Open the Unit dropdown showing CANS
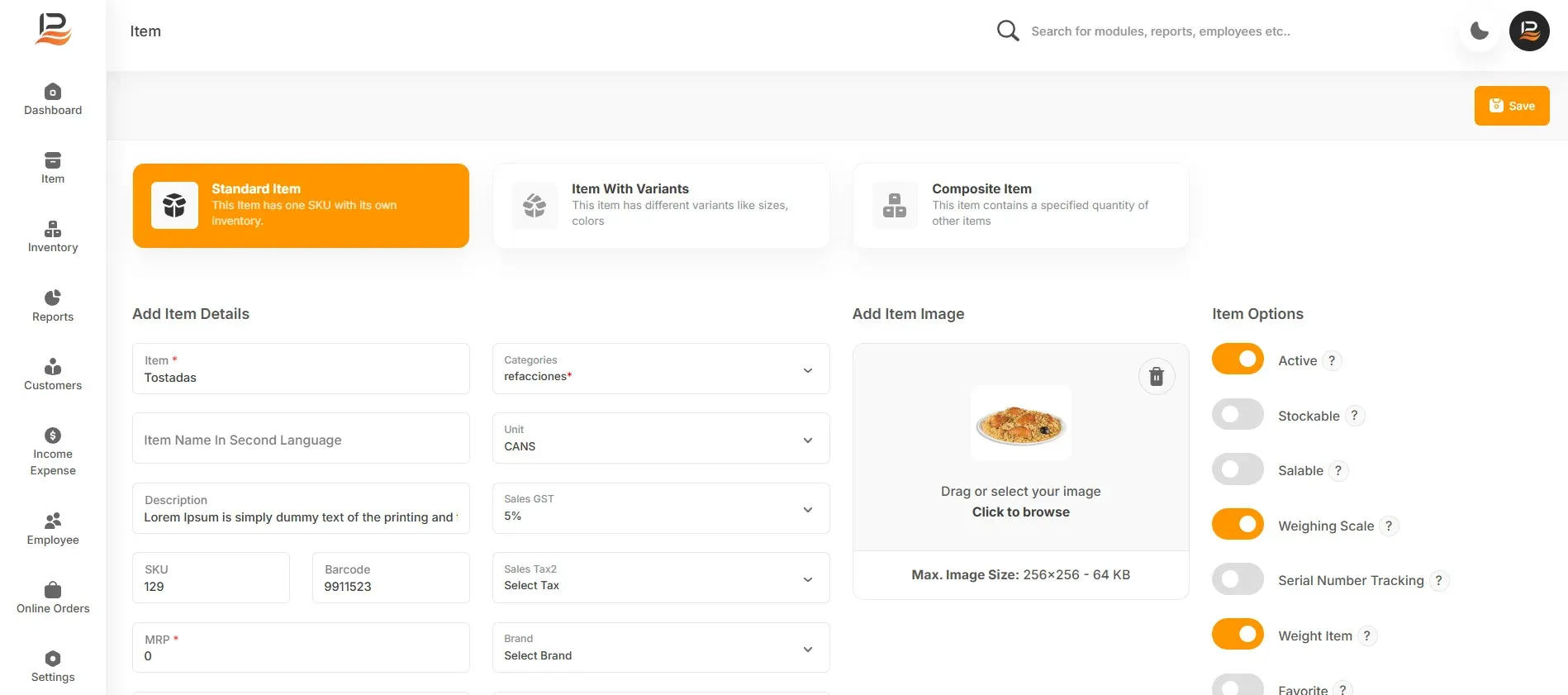 coord(661,438)
